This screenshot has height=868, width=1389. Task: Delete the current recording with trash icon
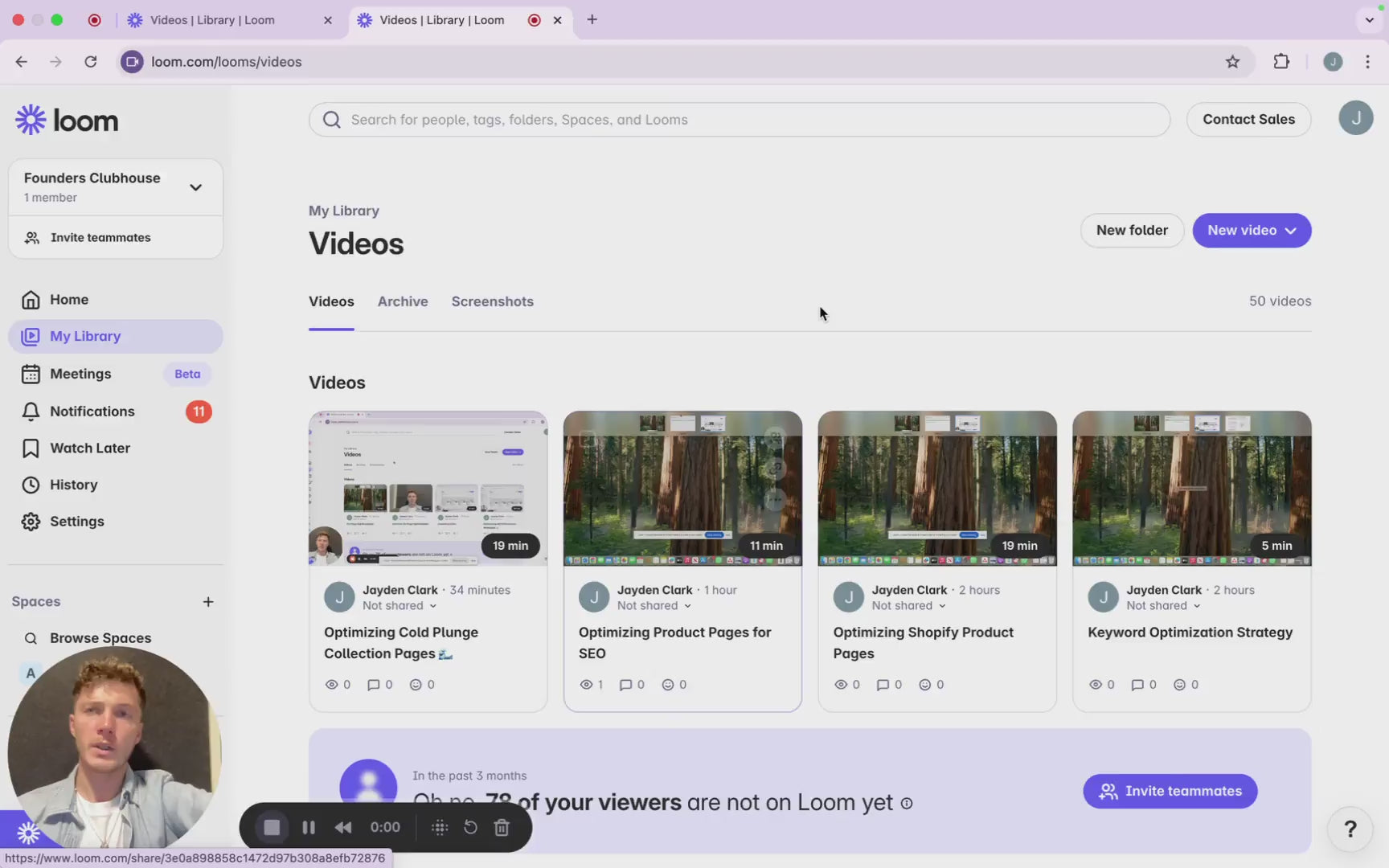point(502,827)
